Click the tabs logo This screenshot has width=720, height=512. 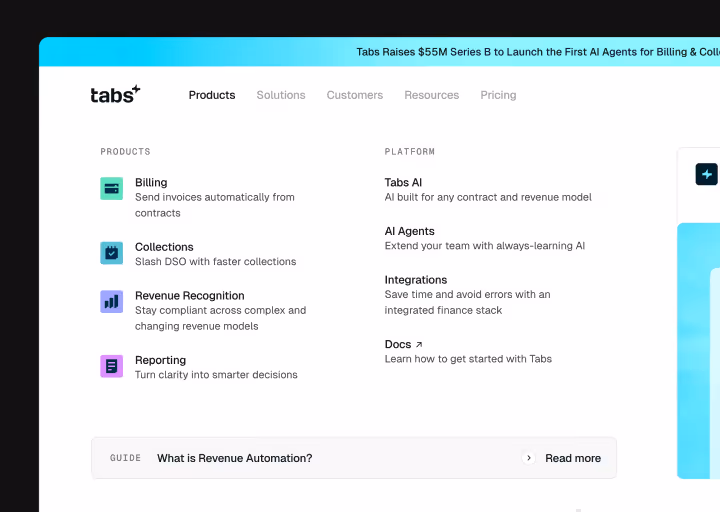[115, 95]
